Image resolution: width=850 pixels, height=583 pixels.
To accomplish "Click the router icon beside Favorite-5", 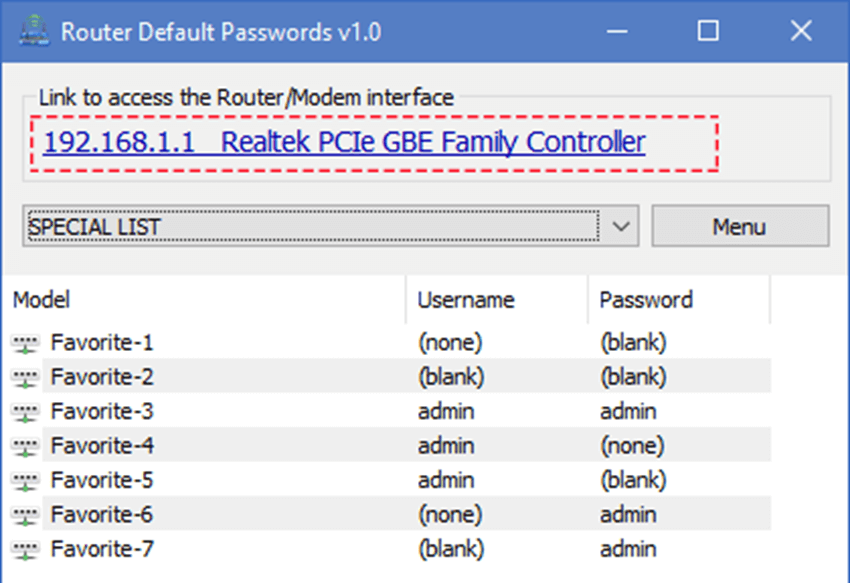I will tap(25, 481).
